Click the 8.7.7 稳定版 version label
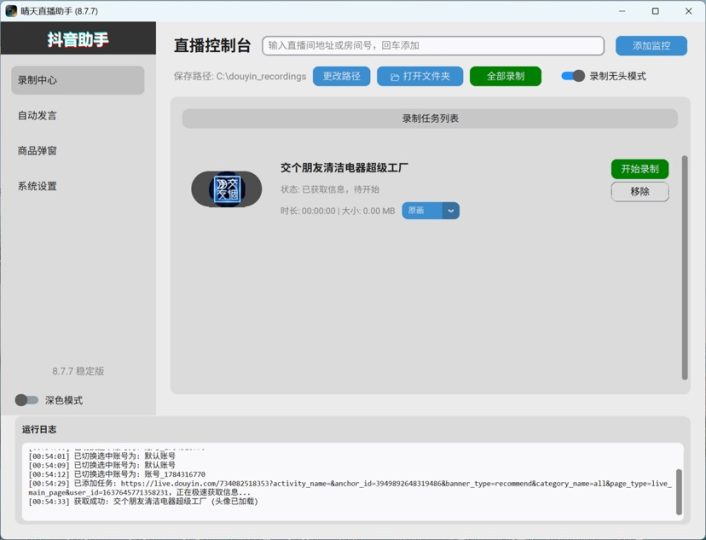Image resolution: width=706 pixels, height=540 pixels. (78, 371)
